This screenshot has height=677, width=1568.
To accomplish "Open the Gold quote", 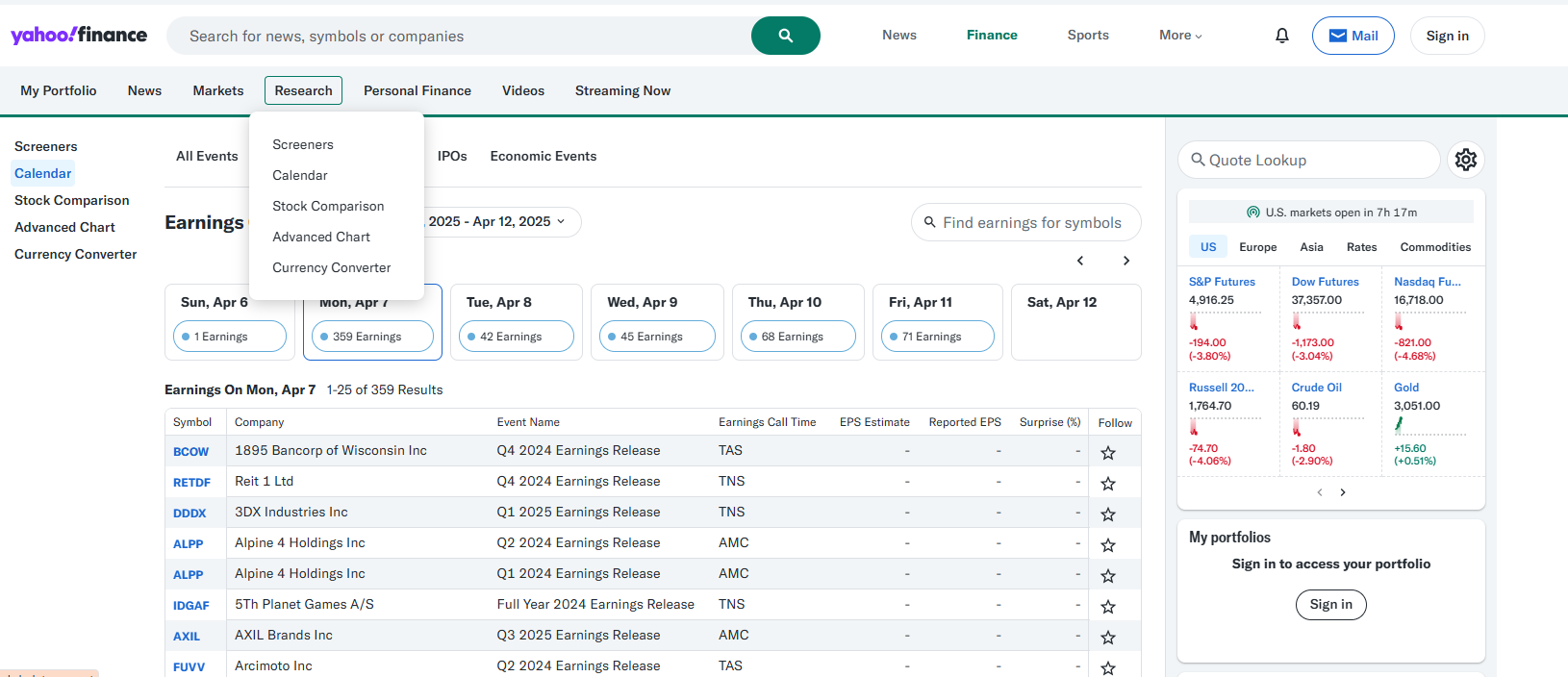I will click(1406, 388).
